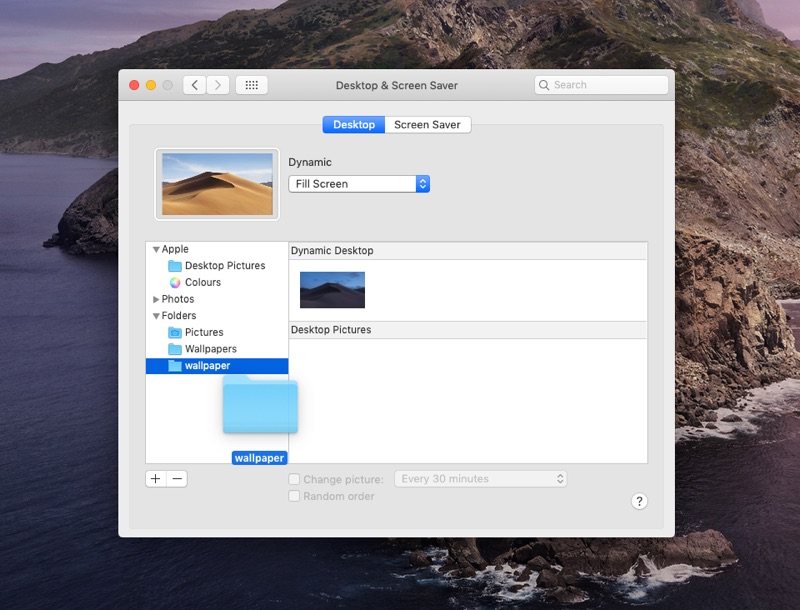Go forward with the right chevron button
The image size is (800, 610).
tap(218, 85)
